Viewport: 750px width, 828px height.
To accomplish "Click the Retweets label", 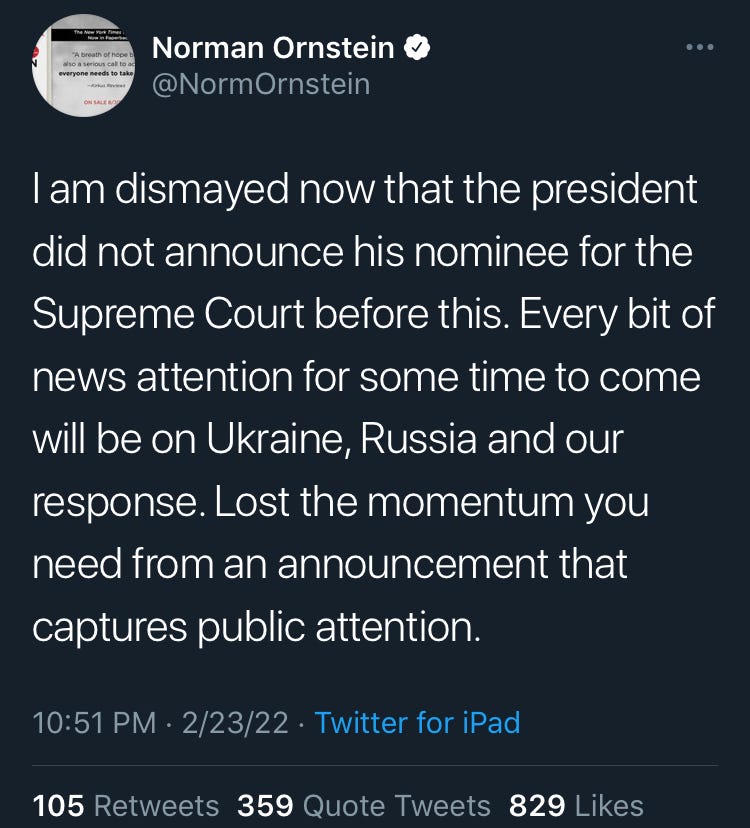I will [156, 806].
